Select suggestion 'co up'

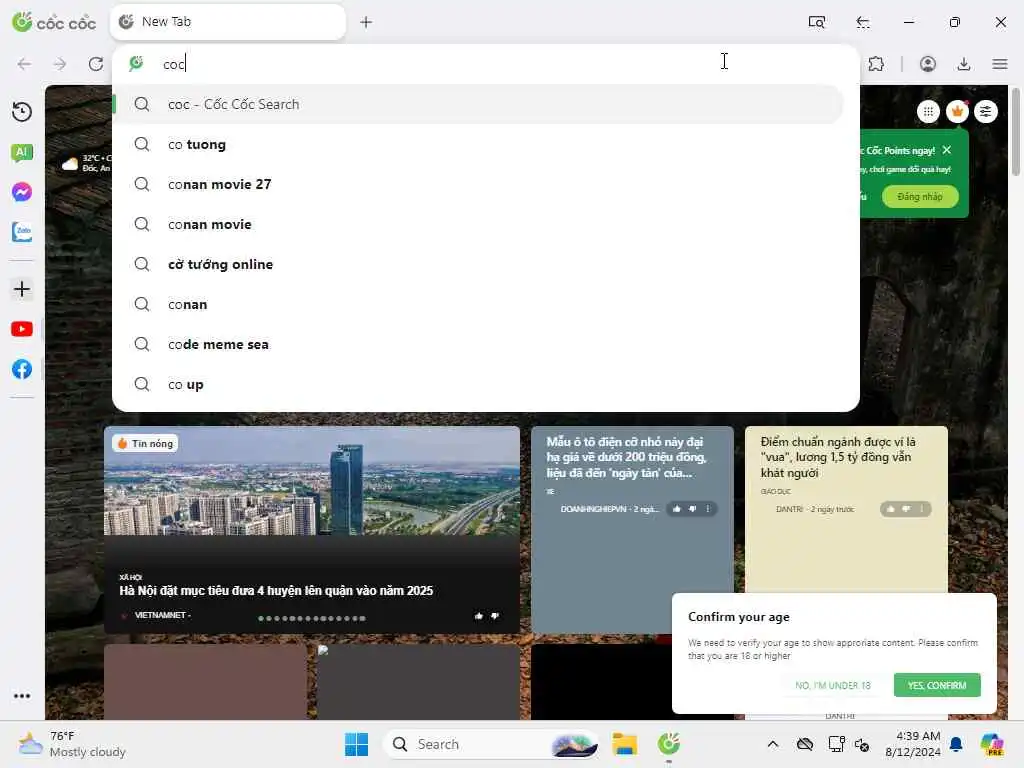pos(479,385)
